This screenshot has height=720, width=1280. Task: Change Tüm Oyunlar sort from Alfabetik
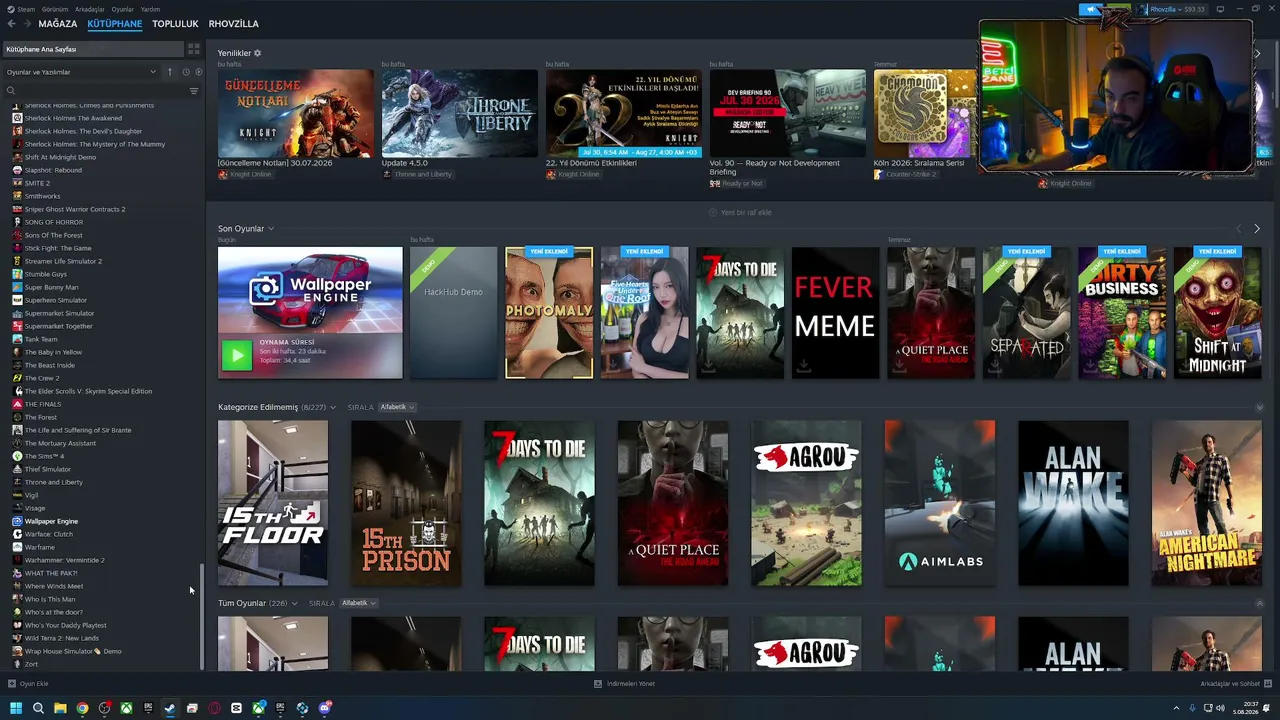(359, 604)
